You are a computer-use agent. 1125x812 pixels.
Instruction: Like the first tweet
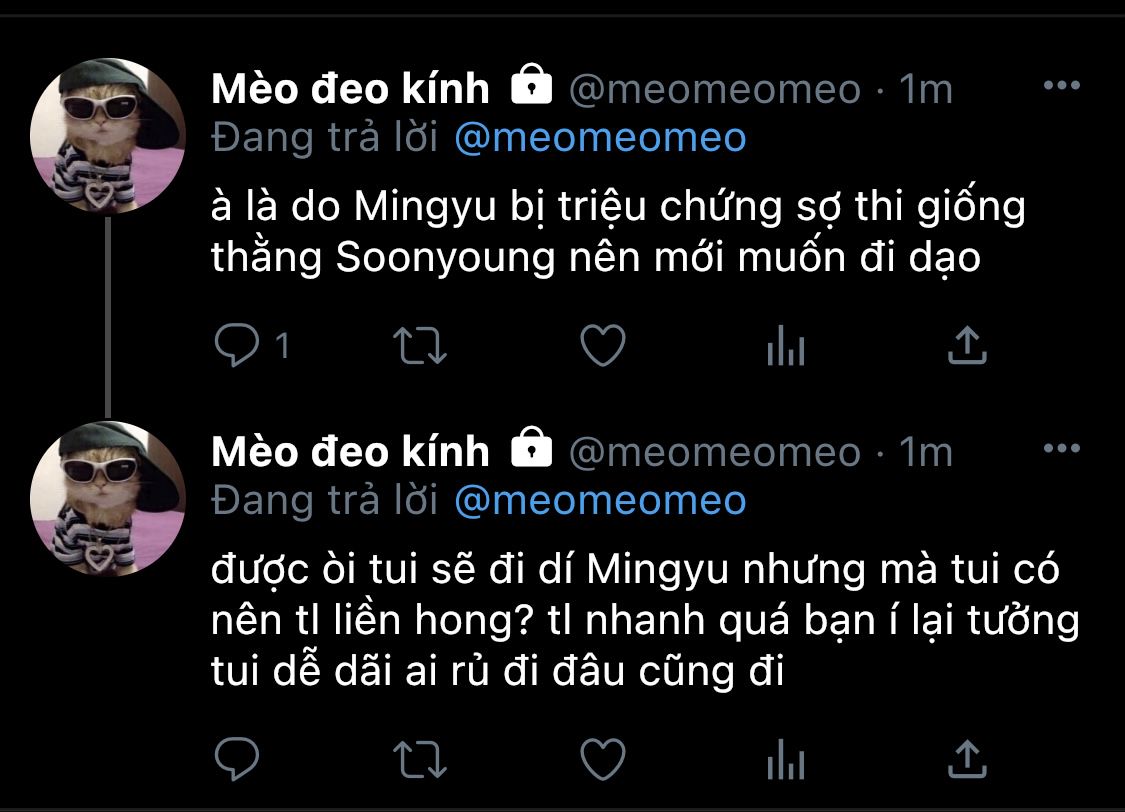pyautogui.click(x=603, y=345)
